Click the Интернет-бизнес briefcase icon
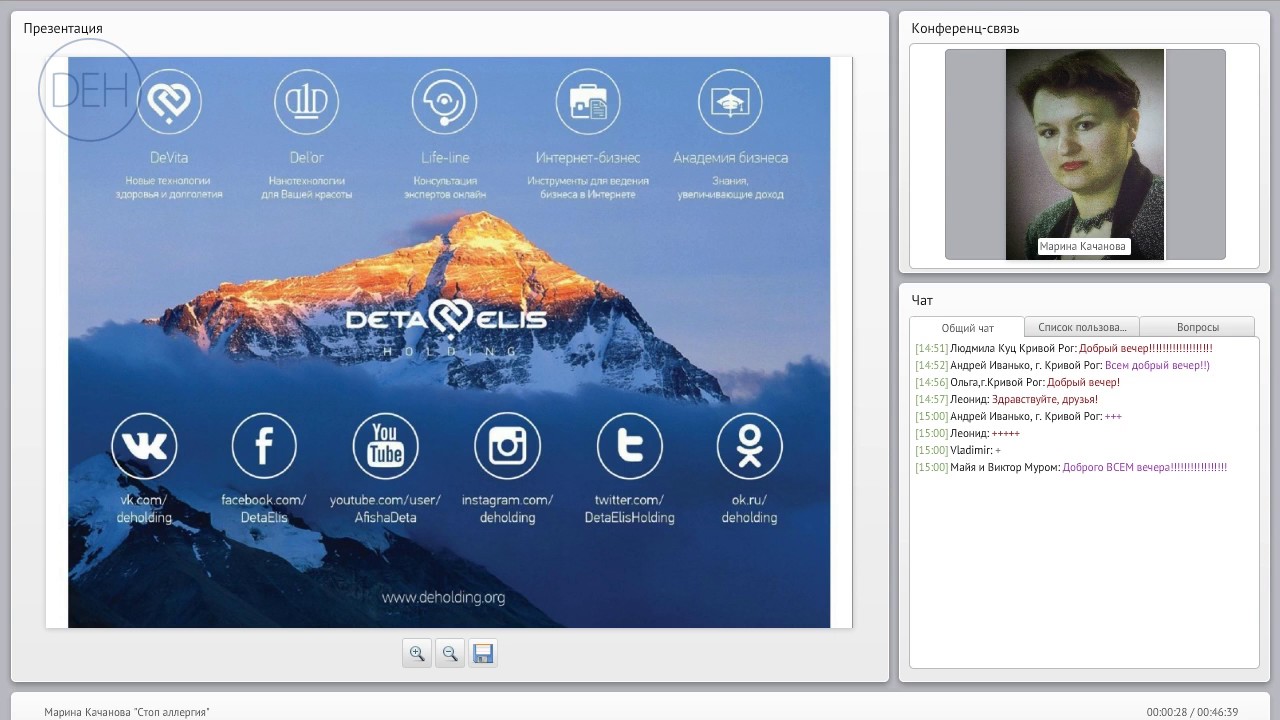The width and height of the screenshot is (1280, 720). [x=588, y=101]
